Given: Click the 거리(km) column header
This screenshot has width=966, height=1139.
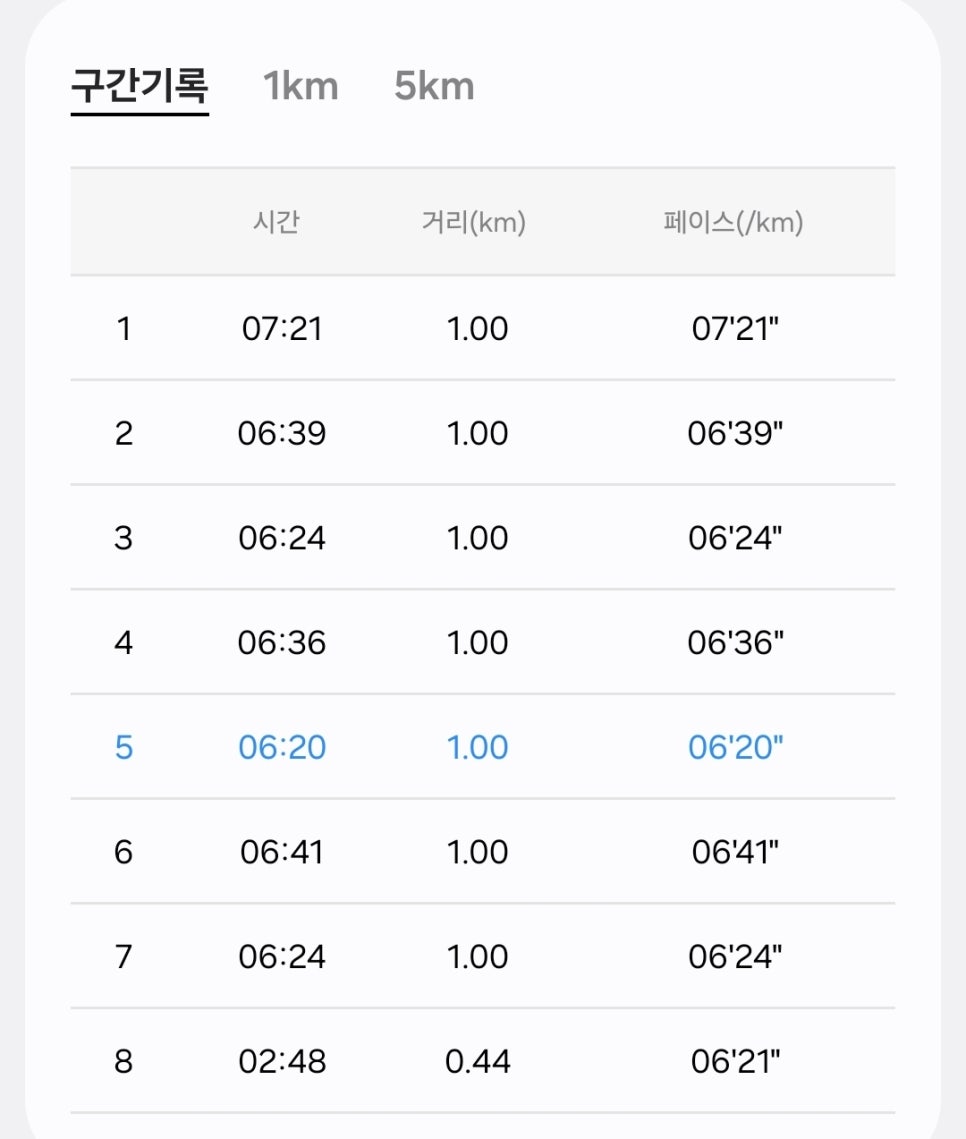Looking at the screenshot, I should (x=474, y=222).
